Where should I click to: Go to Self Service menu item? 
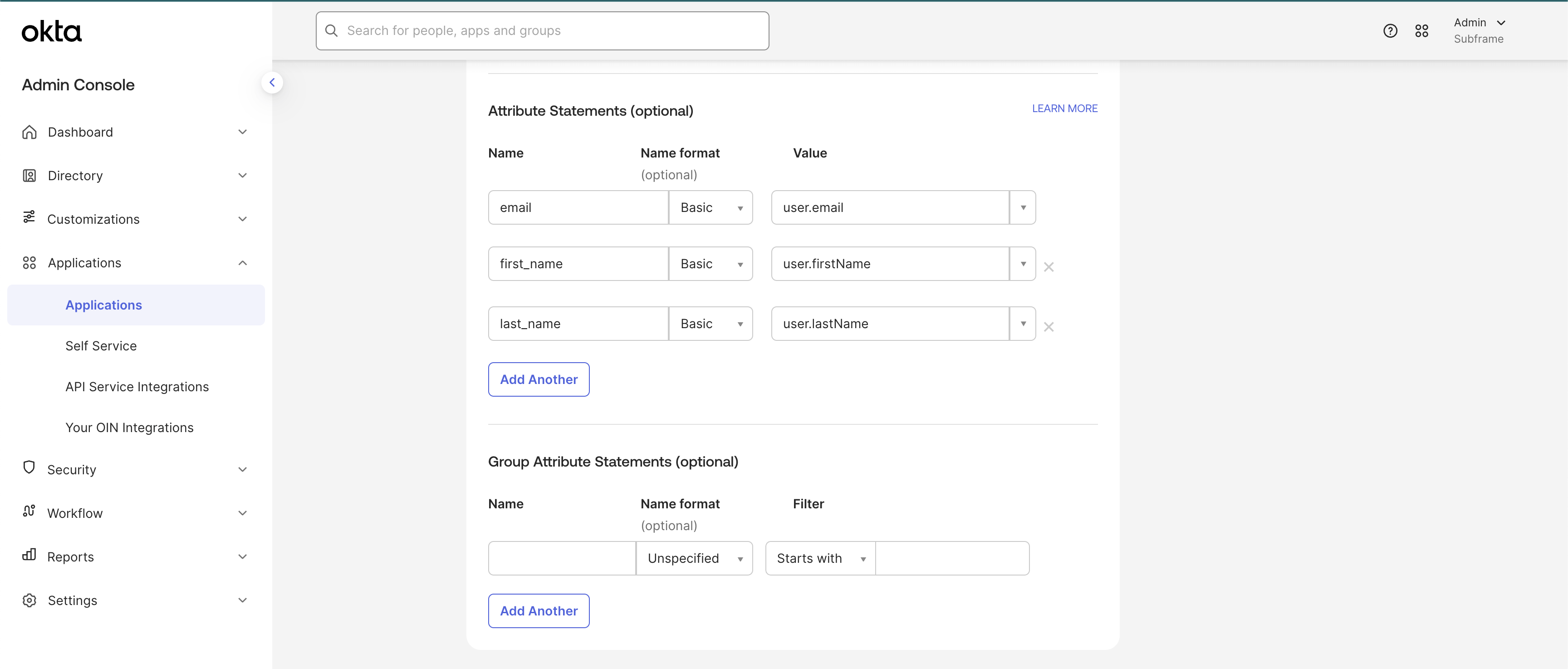click(101, 346)
